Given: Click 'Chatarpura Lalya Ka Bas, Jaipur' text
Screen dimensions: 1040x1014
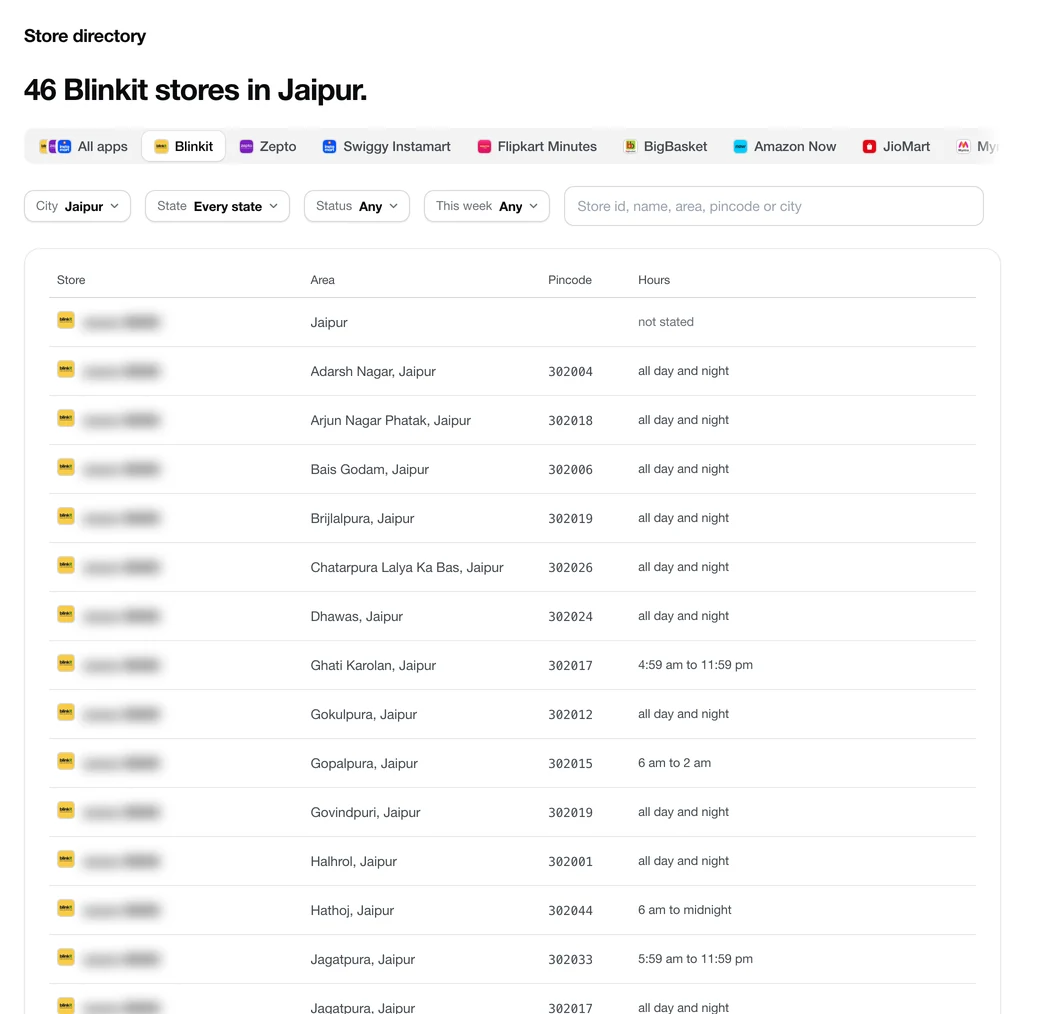Looking at the screenshot, I should click(407, 568).
